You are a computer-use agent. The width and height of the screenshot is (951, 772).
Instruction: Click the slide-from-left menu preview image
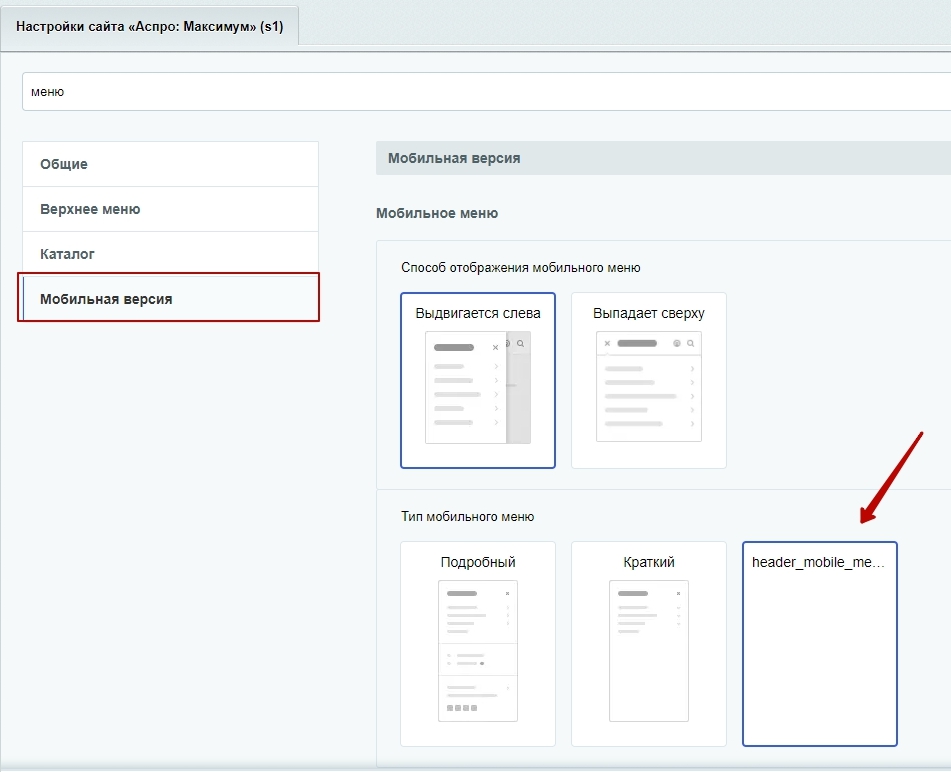[x=478, y=388]
